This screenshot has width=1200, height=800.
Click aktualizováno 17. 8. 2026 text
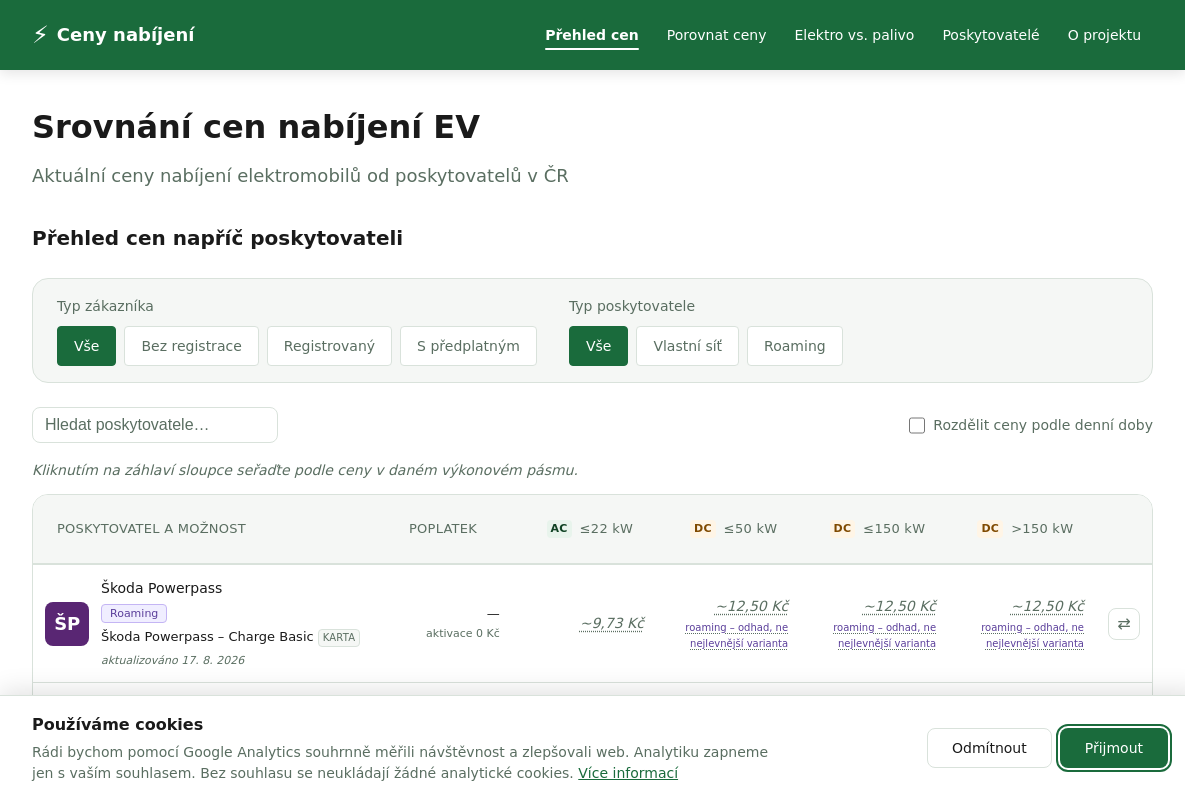(x=173, y=660)
